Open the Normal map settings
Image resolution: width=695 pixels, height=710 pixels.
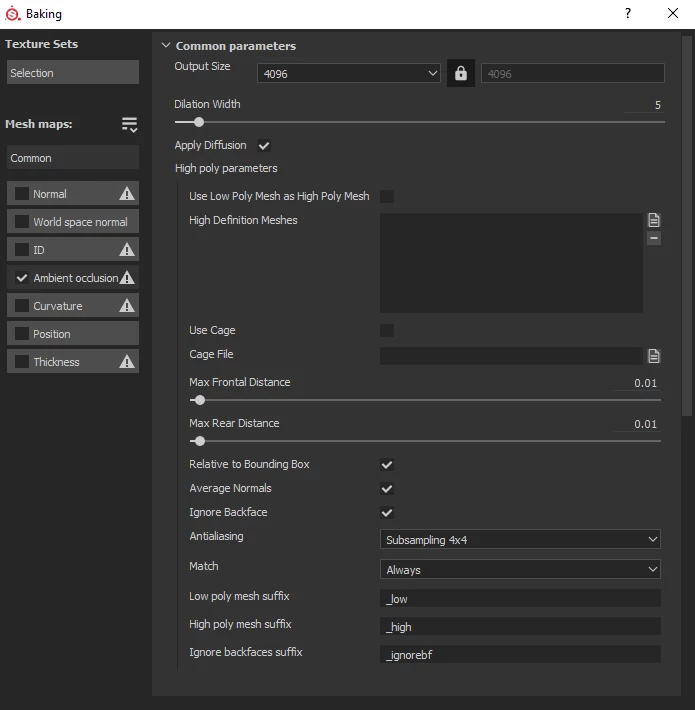click(73, 194)
